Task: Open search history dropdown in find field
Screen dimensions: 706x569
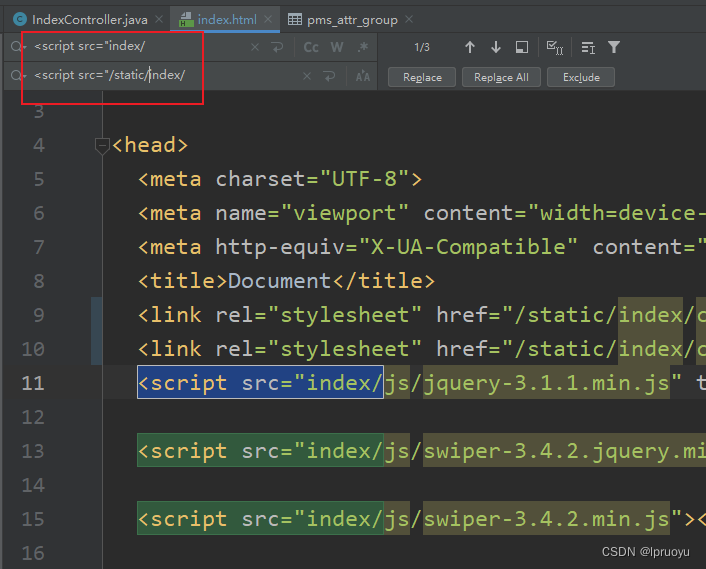Action: pyautogui.click(x=18, y=47)
